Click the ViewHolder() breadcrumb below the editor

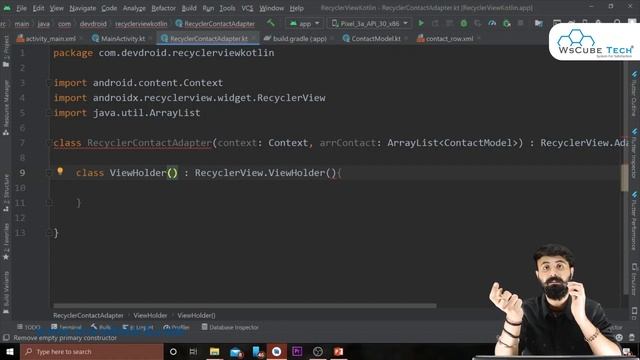click(x=196, y=316)
